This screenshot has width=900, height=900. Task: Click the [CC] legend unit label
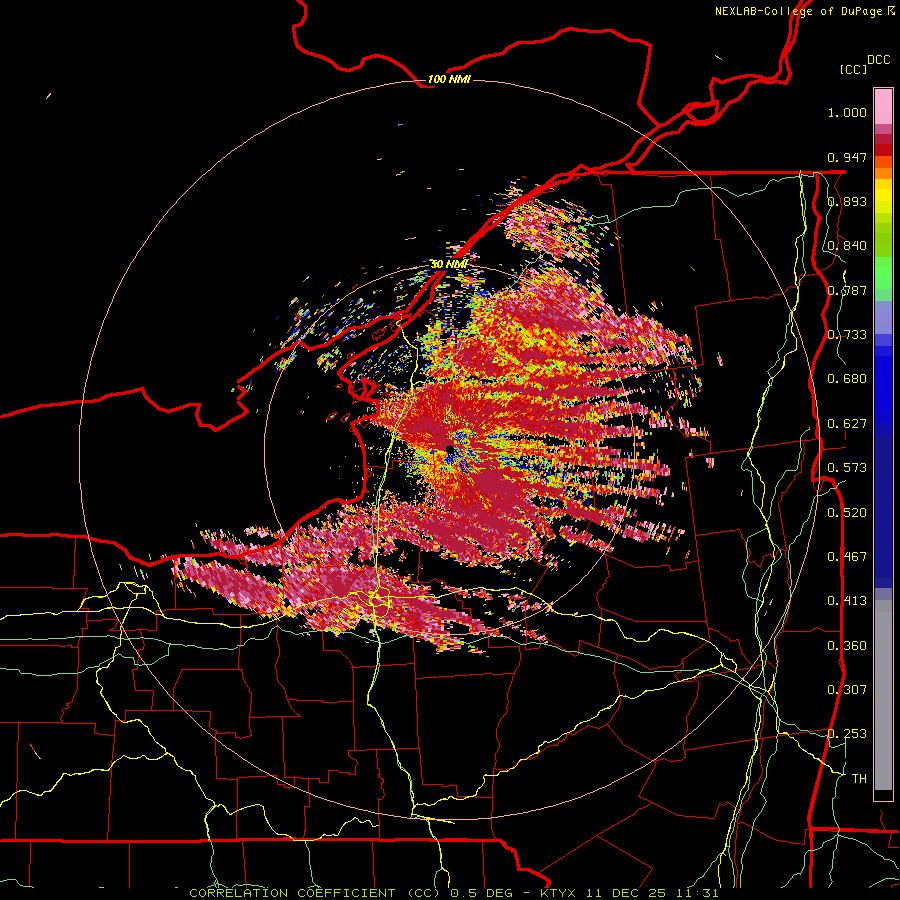pos(853,70)
